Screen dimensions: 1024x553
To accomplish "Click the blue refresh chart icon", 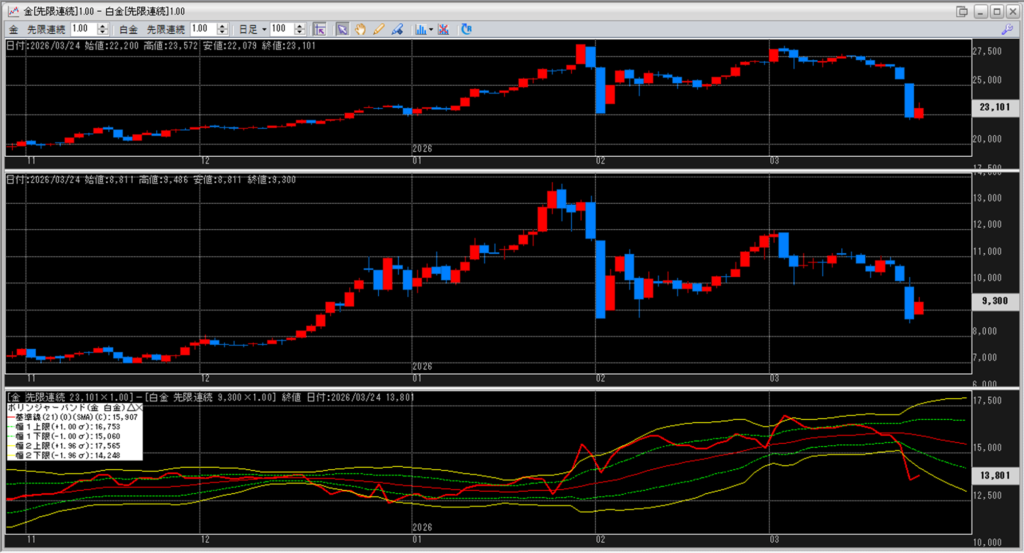I will (x=465, y=29).
